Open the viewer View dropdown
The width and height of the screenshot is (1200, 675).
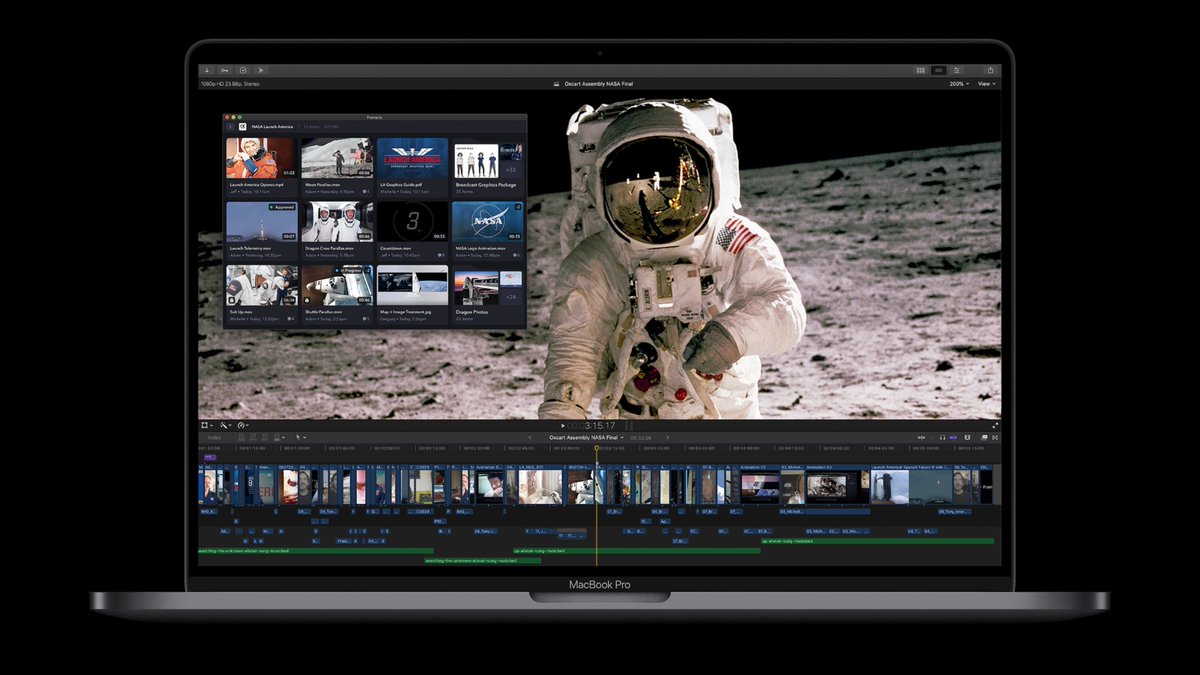point(986,84)
